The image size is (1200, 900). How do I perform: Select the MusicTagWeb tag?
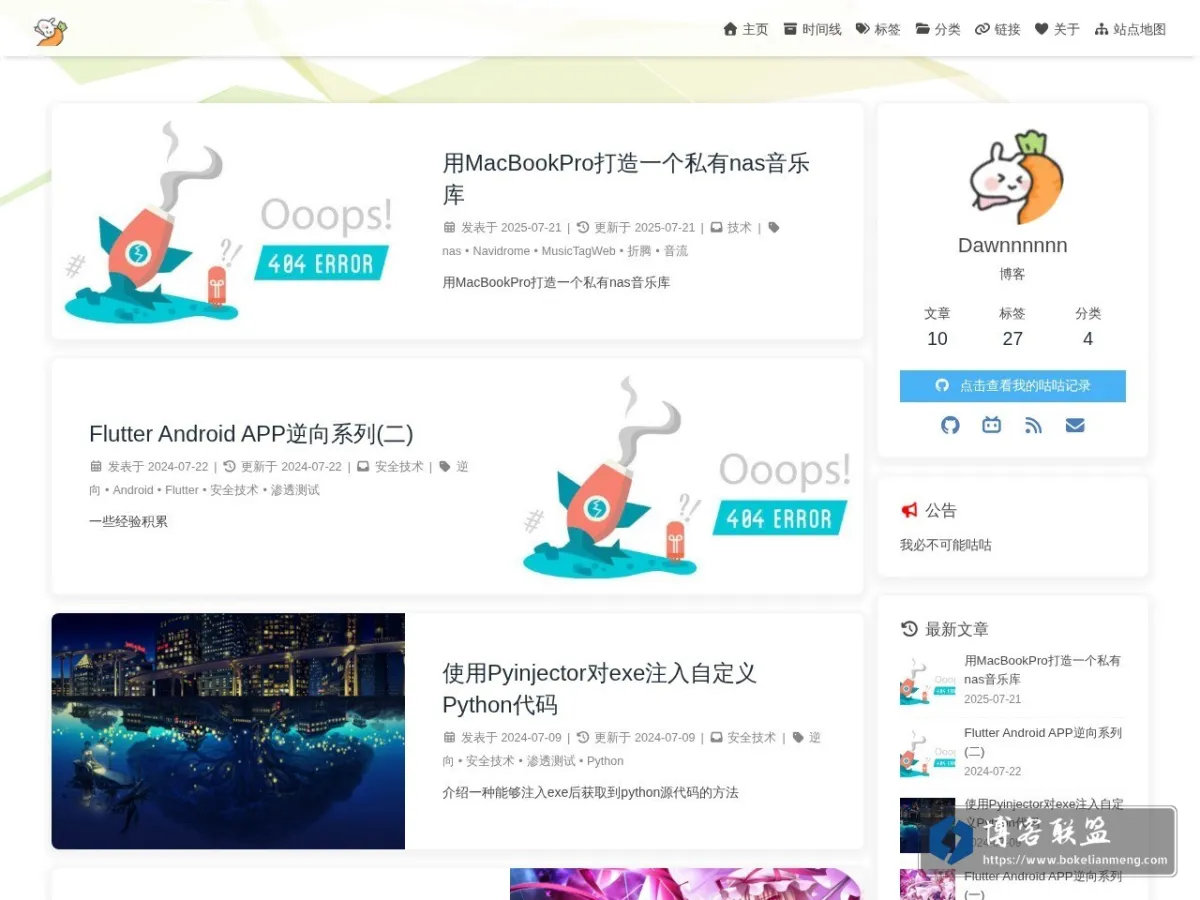click(x=579, y=251)
